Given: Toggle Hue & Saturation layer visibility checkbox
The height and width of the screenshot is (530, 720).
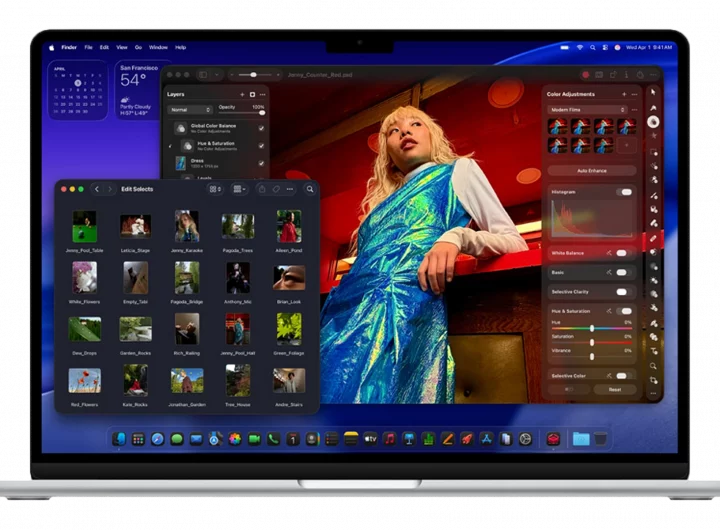Looking at the screenshot, I should pos(261,145).
